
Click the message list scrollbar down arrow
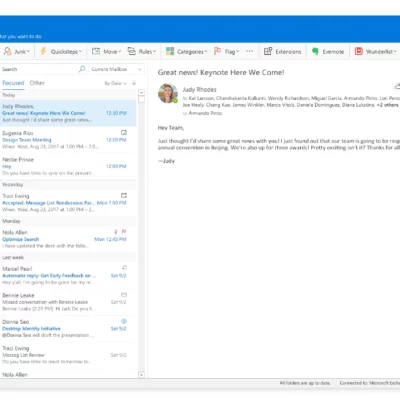[141, 375]
